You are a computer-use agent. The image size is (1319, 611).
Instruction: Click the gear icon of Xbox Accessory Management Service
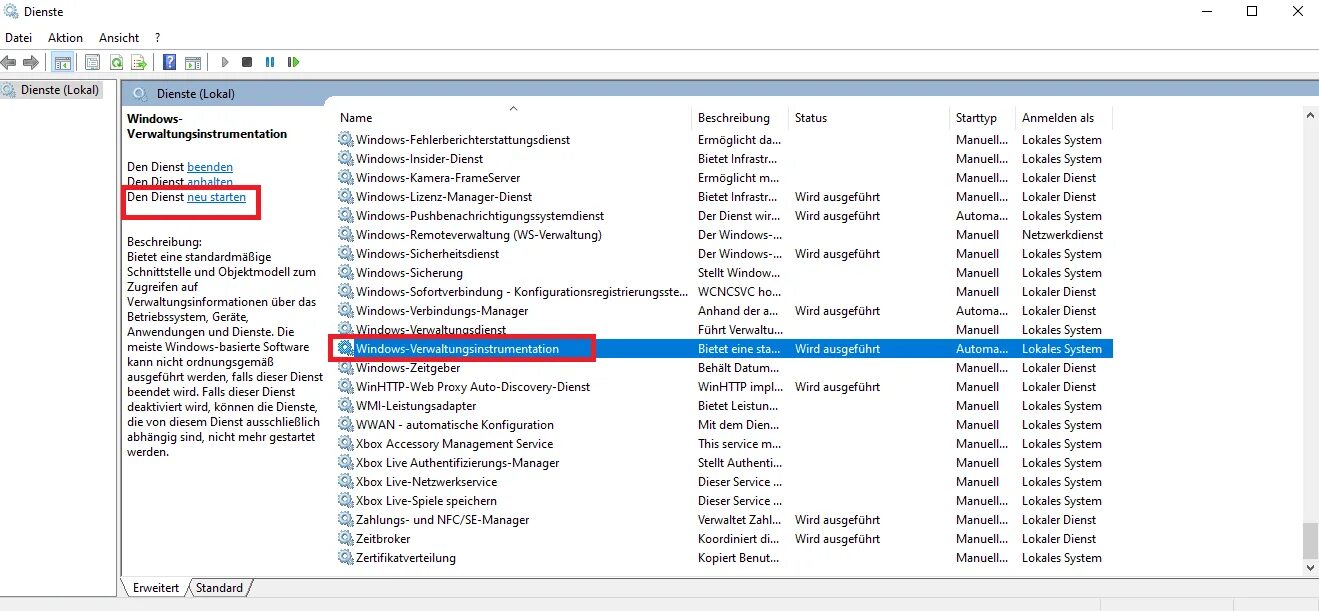coord(346,443)
